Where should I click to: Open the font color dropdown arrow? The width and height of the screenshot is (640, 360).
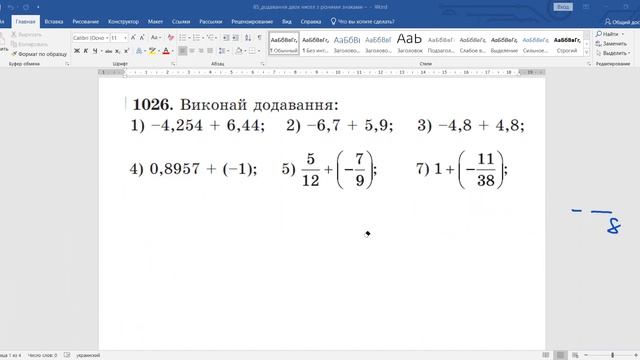click(x=172, y=51)
